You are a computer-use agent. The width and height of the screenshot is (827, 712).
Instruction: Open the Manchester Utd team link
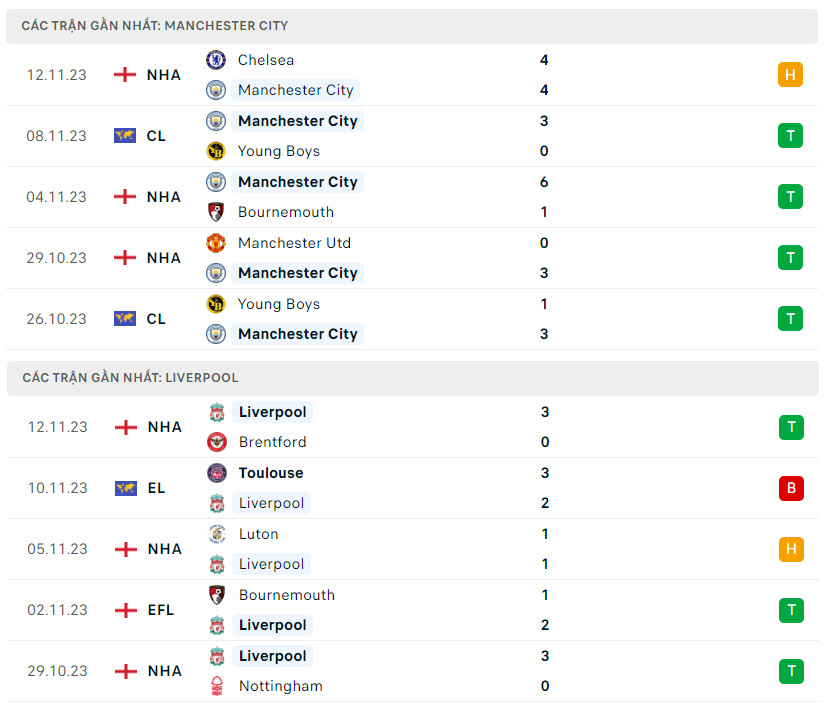tap(294, 243)
